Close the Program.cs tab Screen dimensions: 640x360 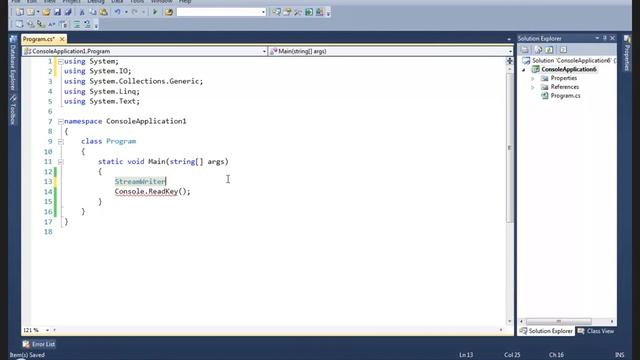62,39
